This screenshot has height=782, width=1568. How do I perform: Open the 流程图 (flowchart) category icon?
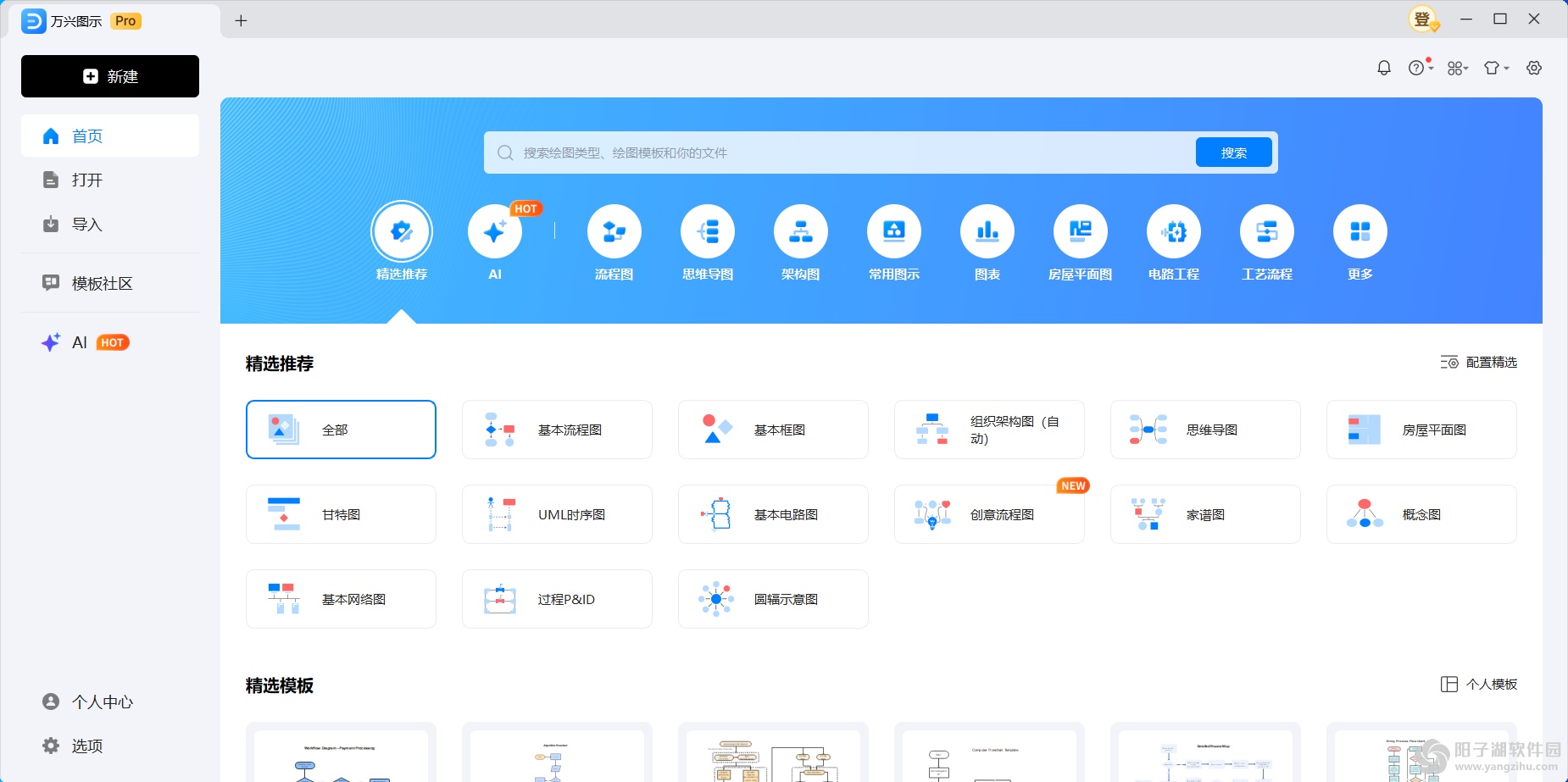[x=614, y=230]
